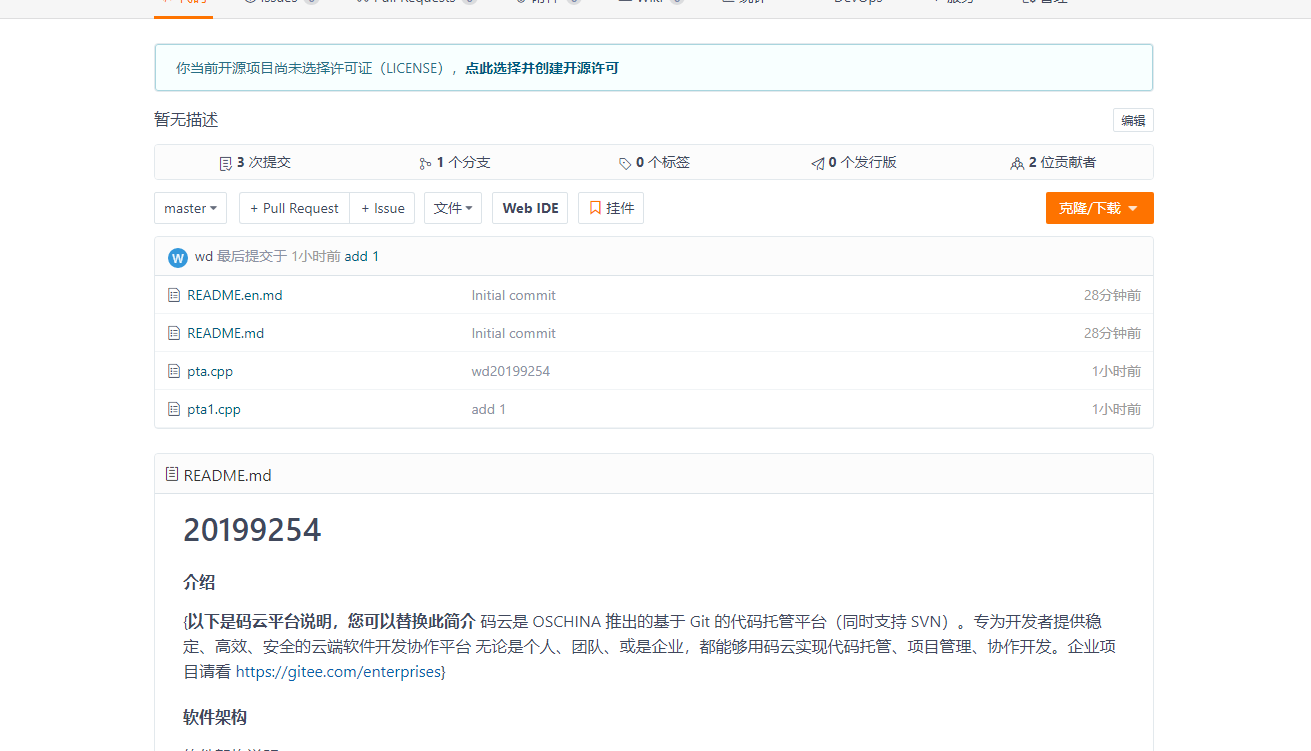This screenshot has height=751, width=1311.
Task: Open the README.md file in the file list
Action: point(226,333)
